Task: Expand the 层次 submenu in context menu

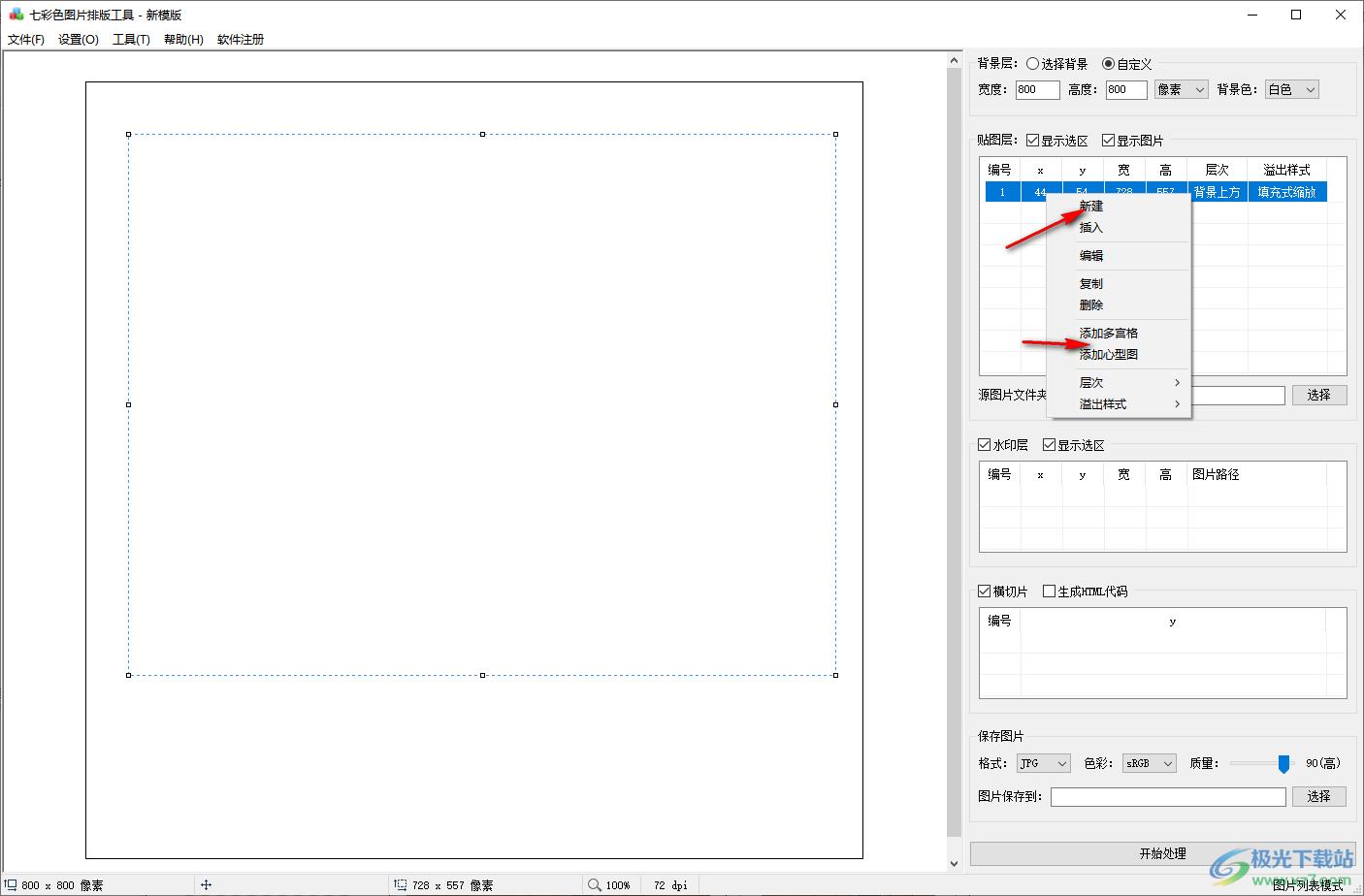Action: click(1130, 382)
